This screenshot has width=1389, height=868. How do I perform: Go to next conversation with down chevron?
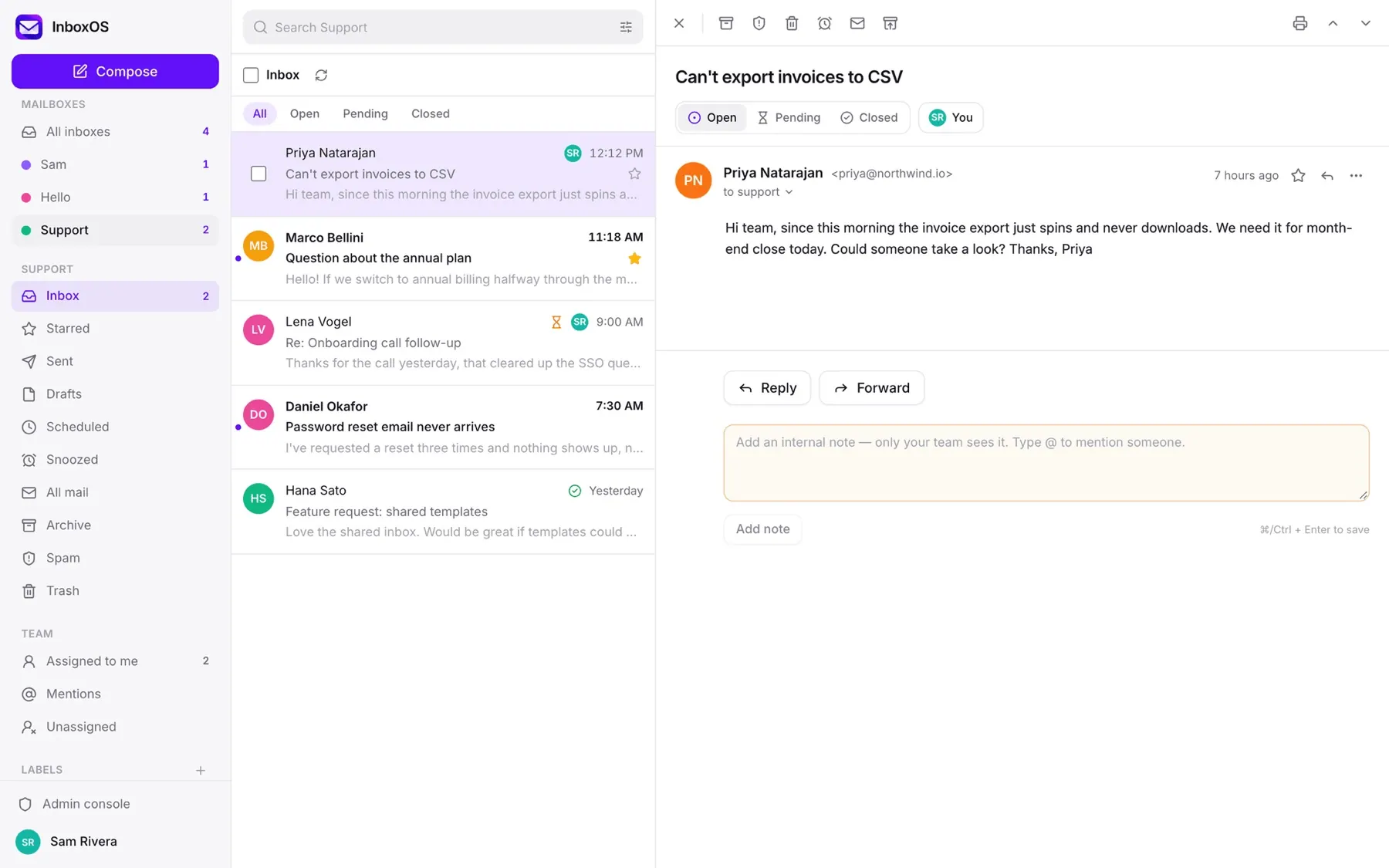1366,23
